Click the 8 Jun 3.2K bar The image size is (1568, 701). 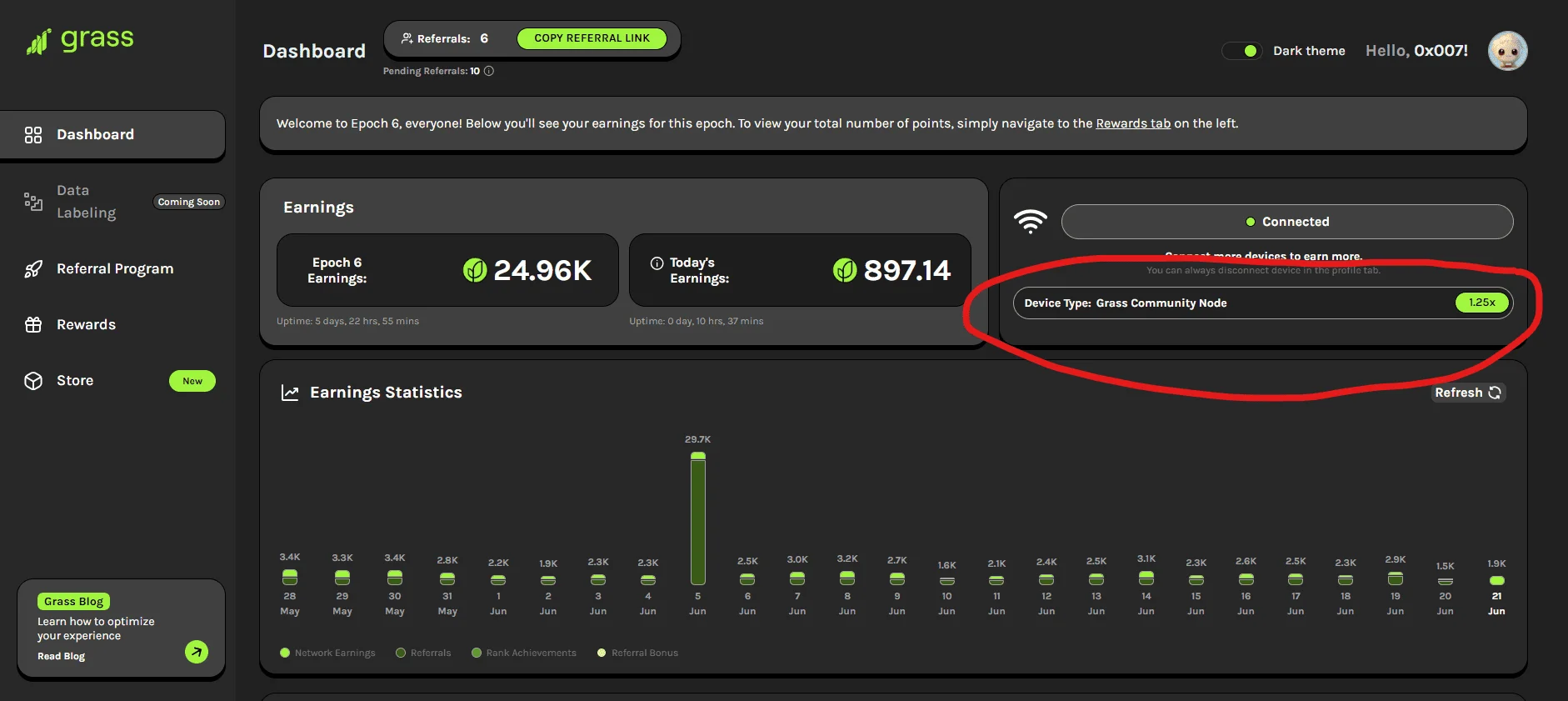[847, 578]
